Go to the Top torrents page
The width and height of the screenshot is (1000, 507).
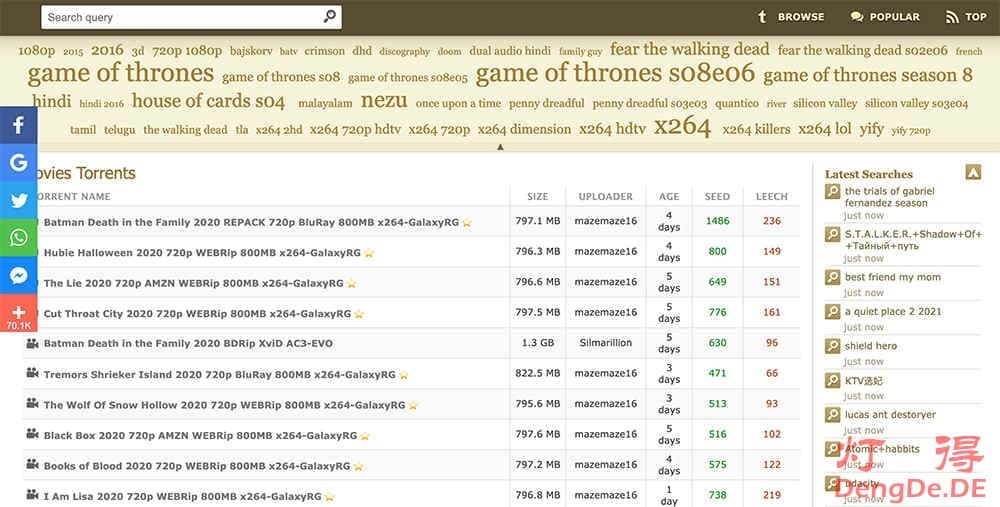click(966, 17)
